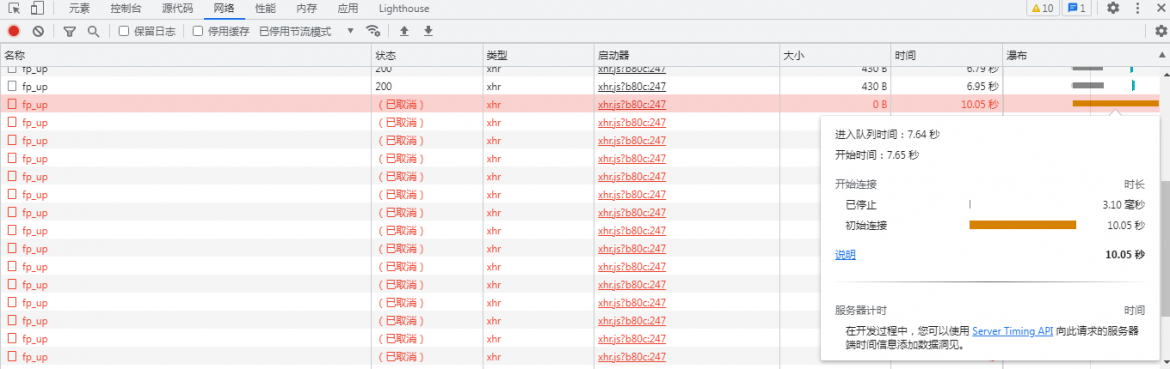Switch to the Lighthouse tab
The height and width of the screenshot is (369, 1170).
[x=404, y=9]
